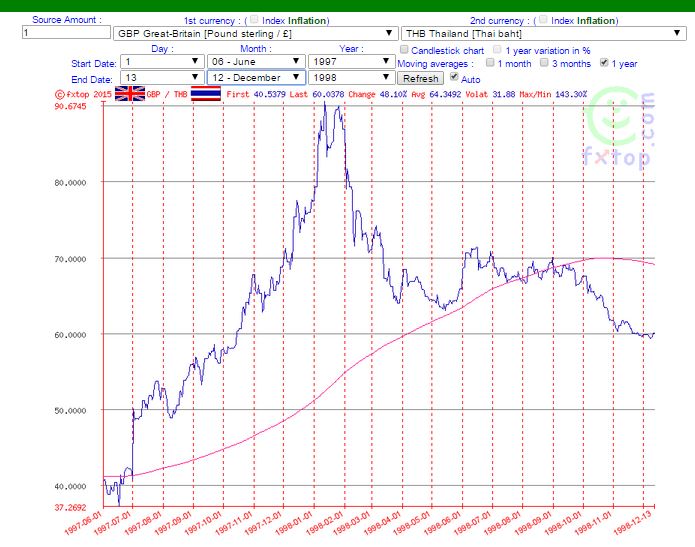695x547 pixels.
Task: Open the end date month December dropdown
Action: coord(256,78)
